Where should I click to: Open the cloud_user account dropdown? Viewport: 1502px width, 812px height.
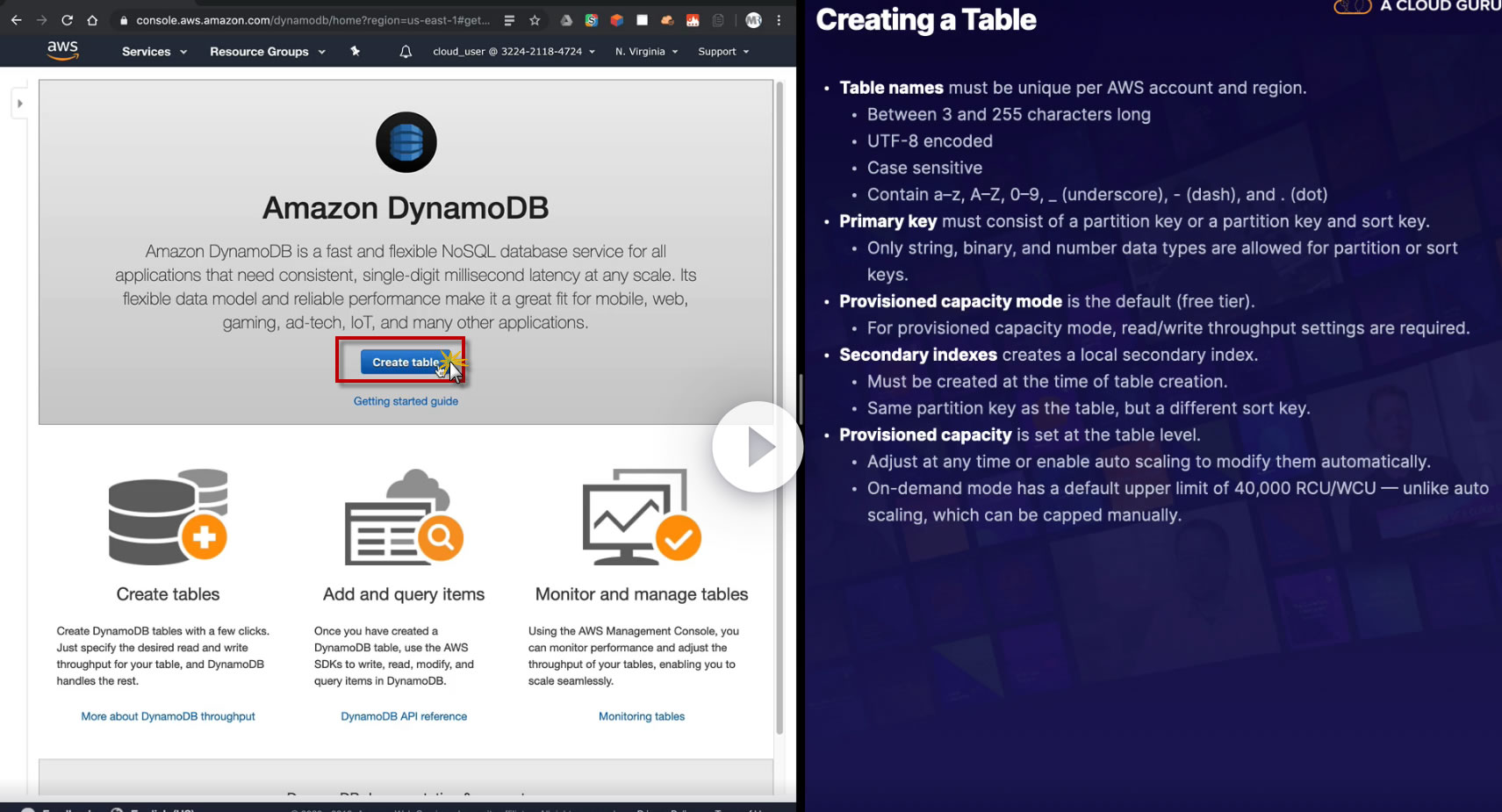pyautogui.click(x=514, y=52)
